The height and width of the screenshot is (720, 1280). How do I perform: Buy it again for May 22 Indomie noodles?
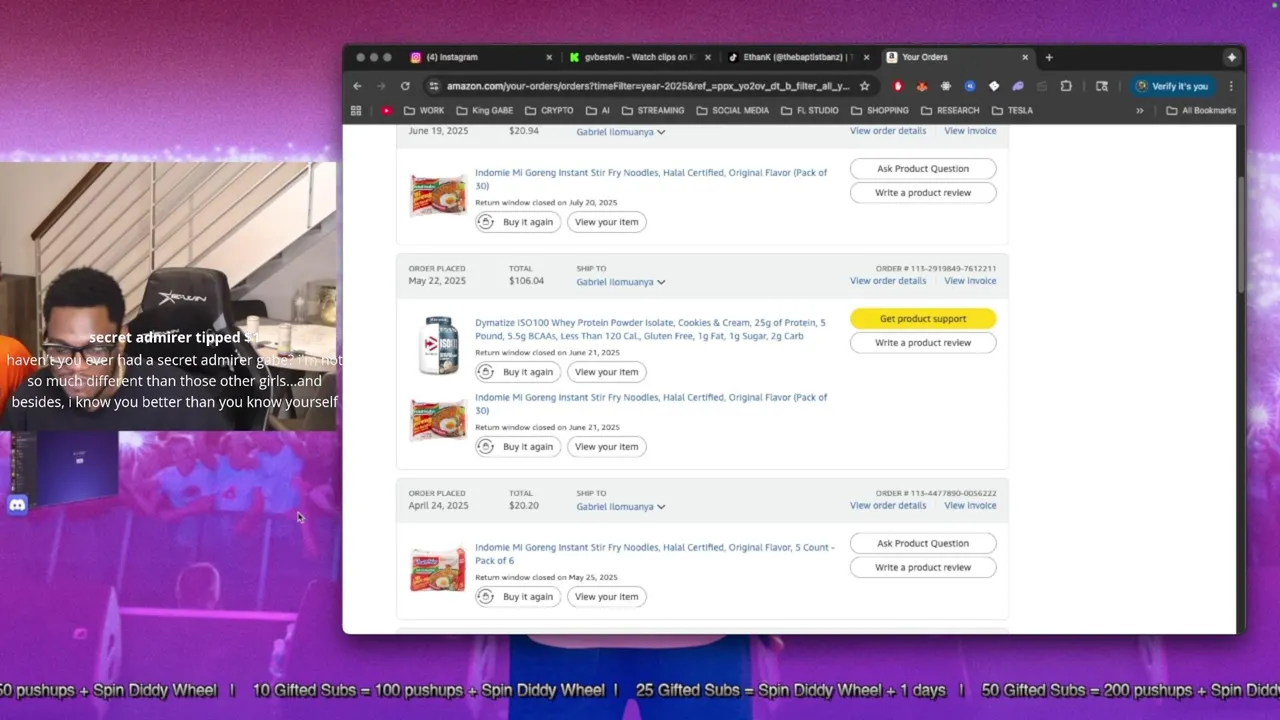[x=516, y=447]
